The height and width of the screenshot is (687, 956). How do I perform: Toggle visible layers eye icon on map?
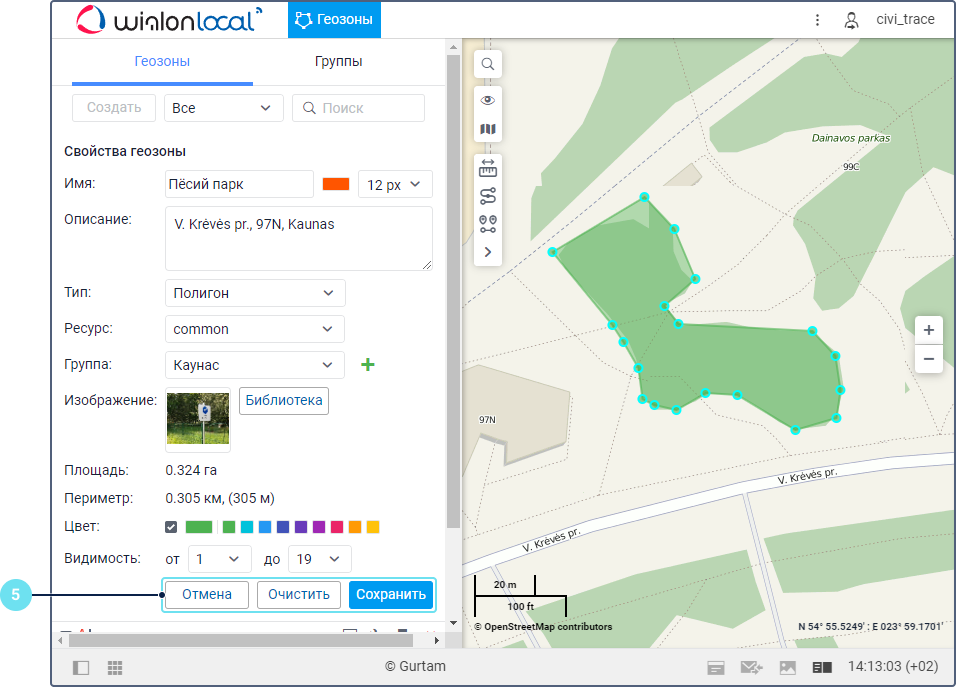click(x=488, y=101)
